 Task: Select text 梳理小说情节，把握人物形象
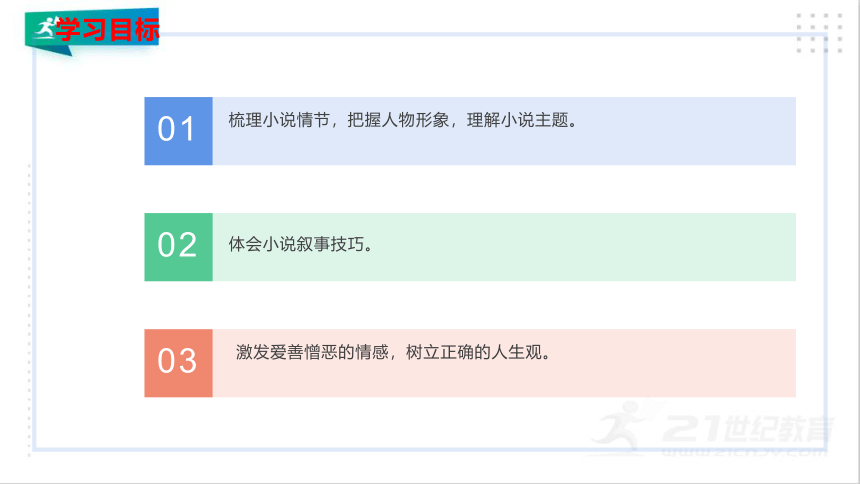click(x=338, y=120)
